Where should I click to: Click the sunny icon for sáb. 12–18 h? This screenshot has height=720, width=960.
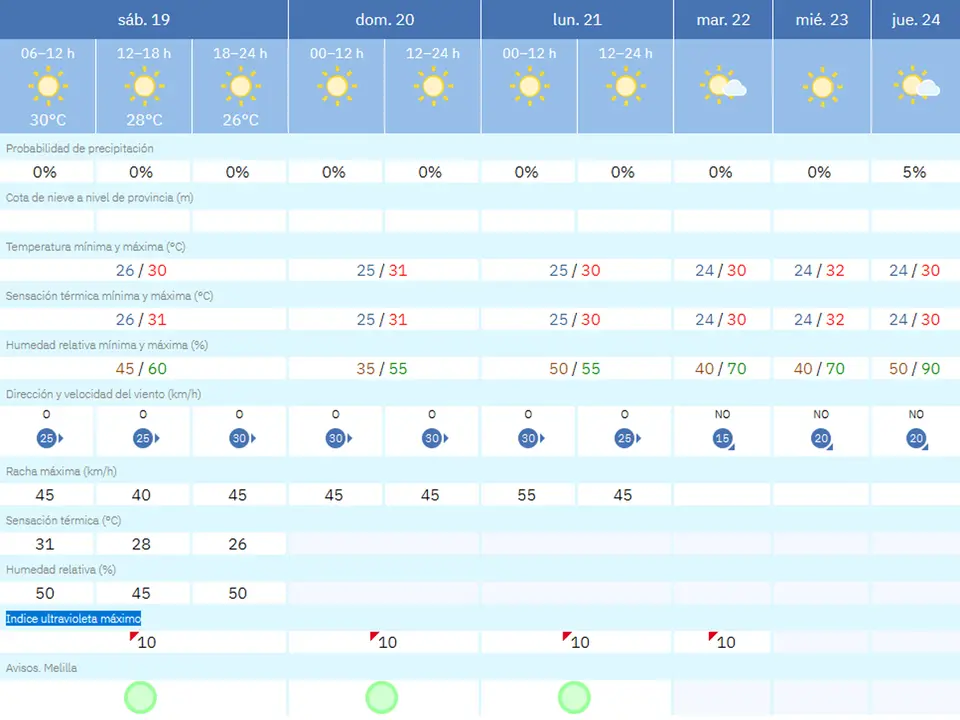pos(144,86)
